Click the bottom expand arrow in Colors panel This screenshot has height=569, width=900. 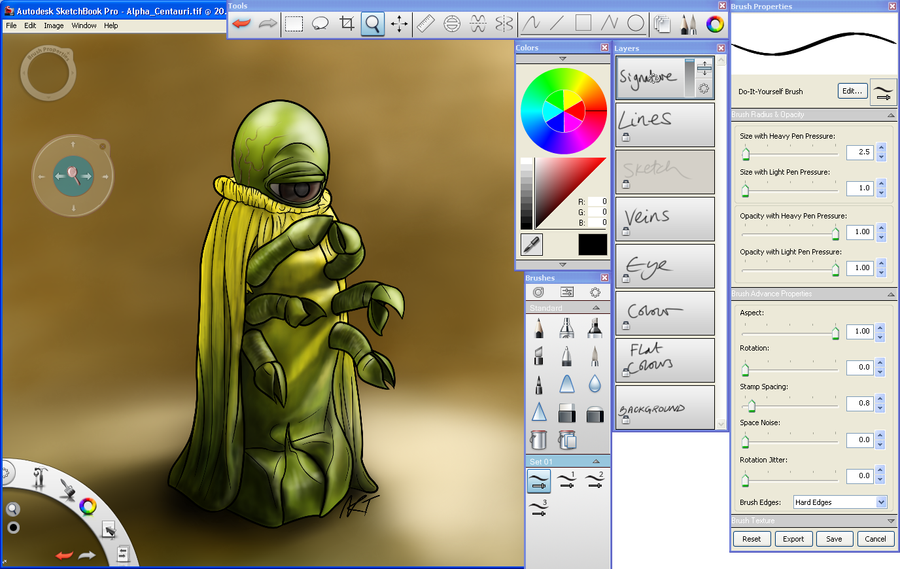pos(562,265)
